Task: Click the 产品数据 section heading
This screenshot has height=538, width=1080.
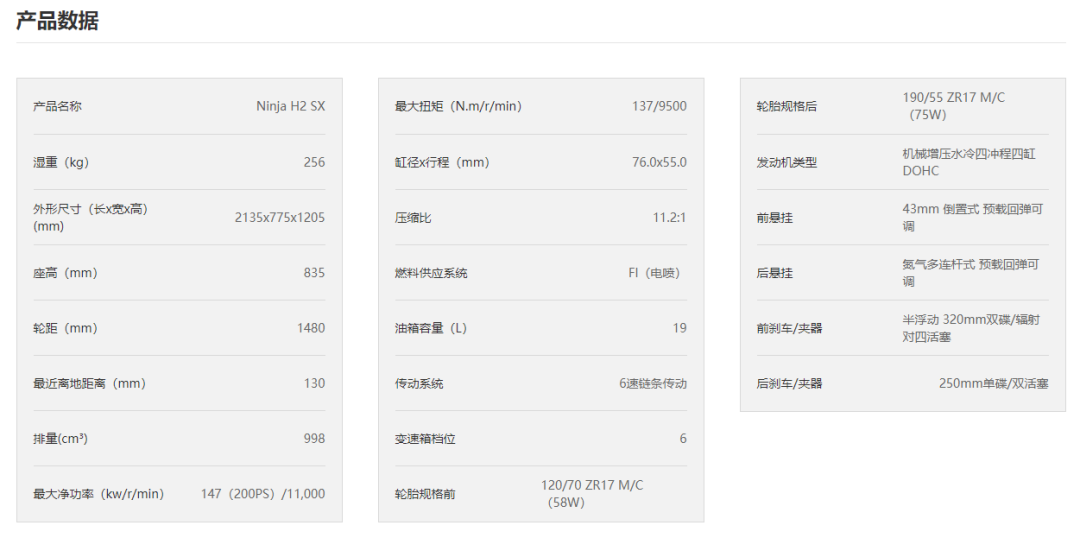Action: [x=57, y=21]
